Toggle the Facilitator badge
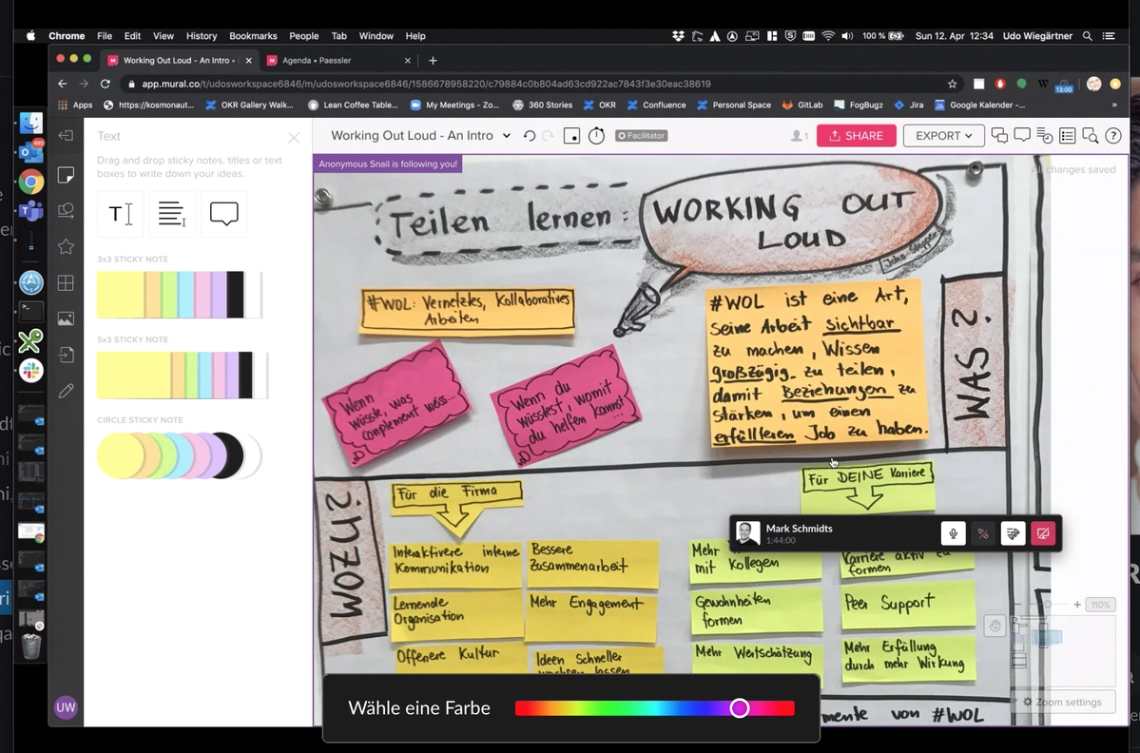 coord(641,136)
